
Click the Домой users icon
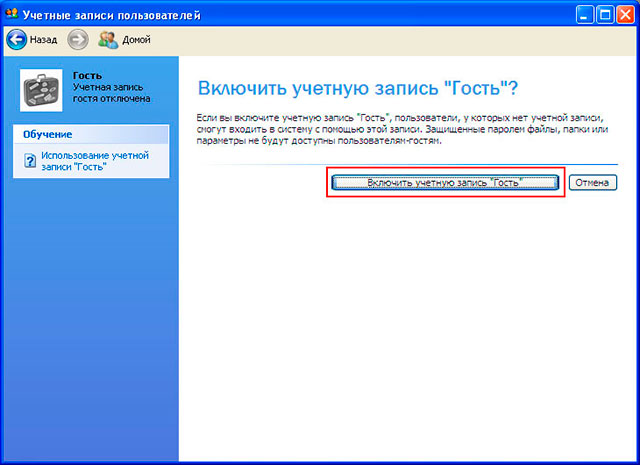tap(108, 40)
